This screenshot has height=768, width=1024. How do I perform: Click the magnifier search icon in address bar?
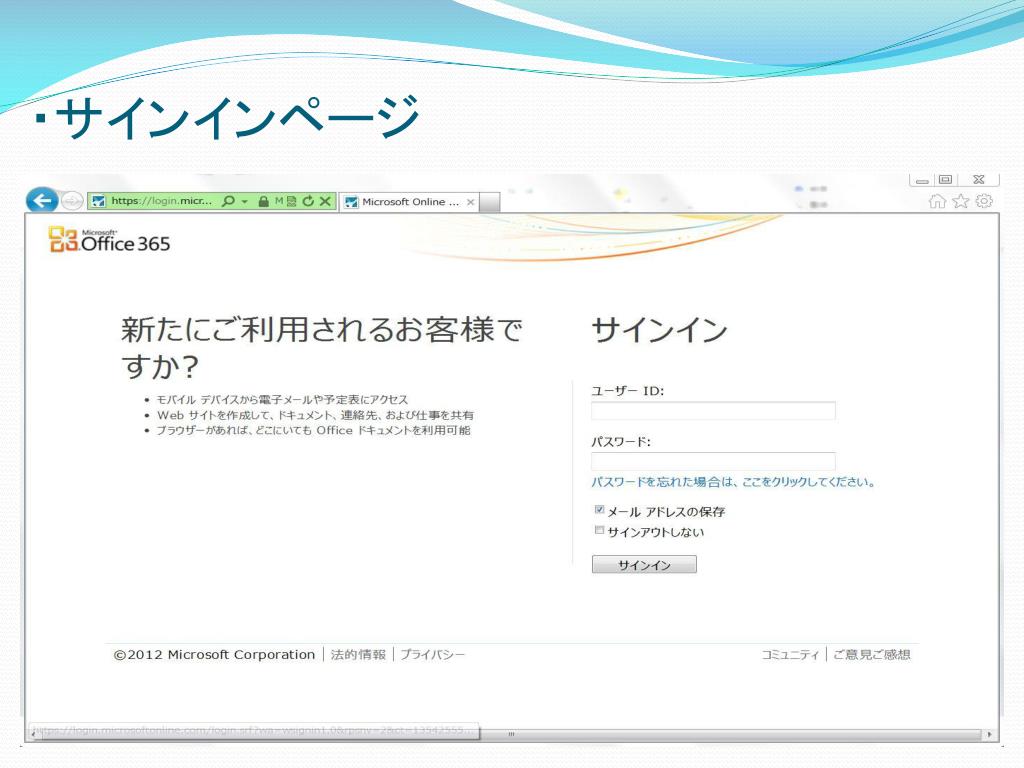(228, 201)
